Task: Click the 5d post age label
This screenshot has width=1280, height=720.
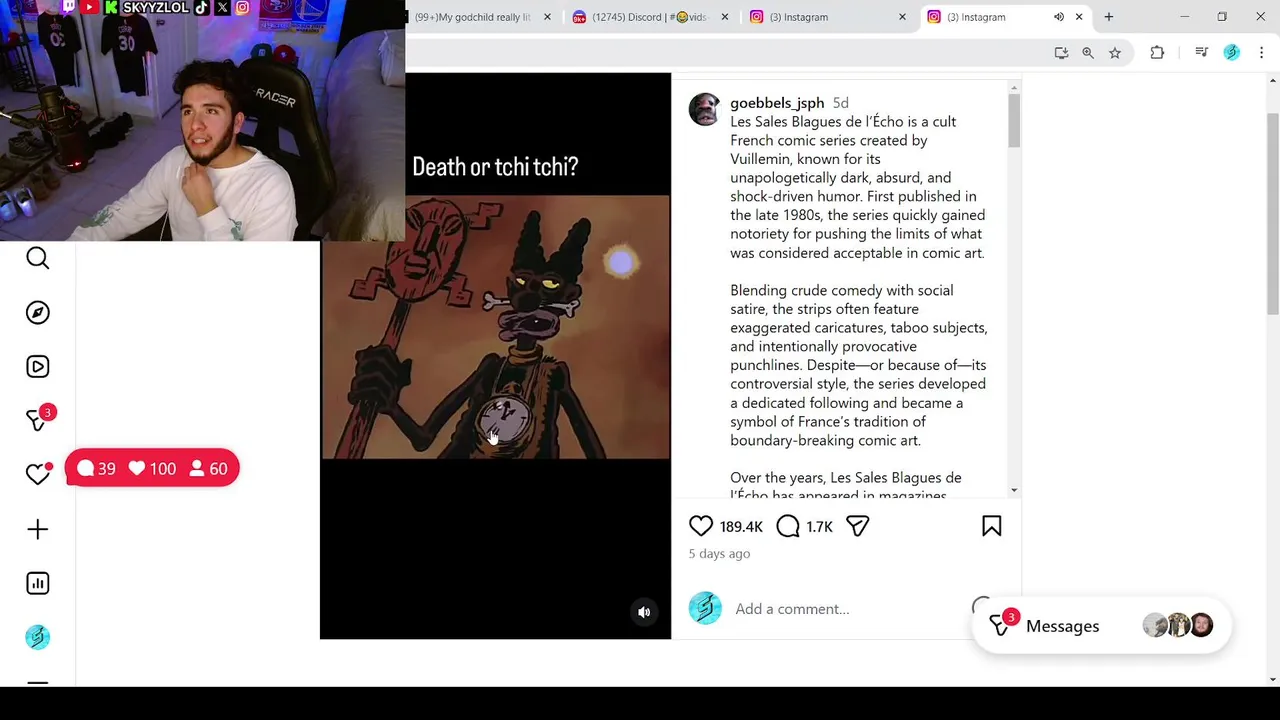Action: [x=841, y=103]
